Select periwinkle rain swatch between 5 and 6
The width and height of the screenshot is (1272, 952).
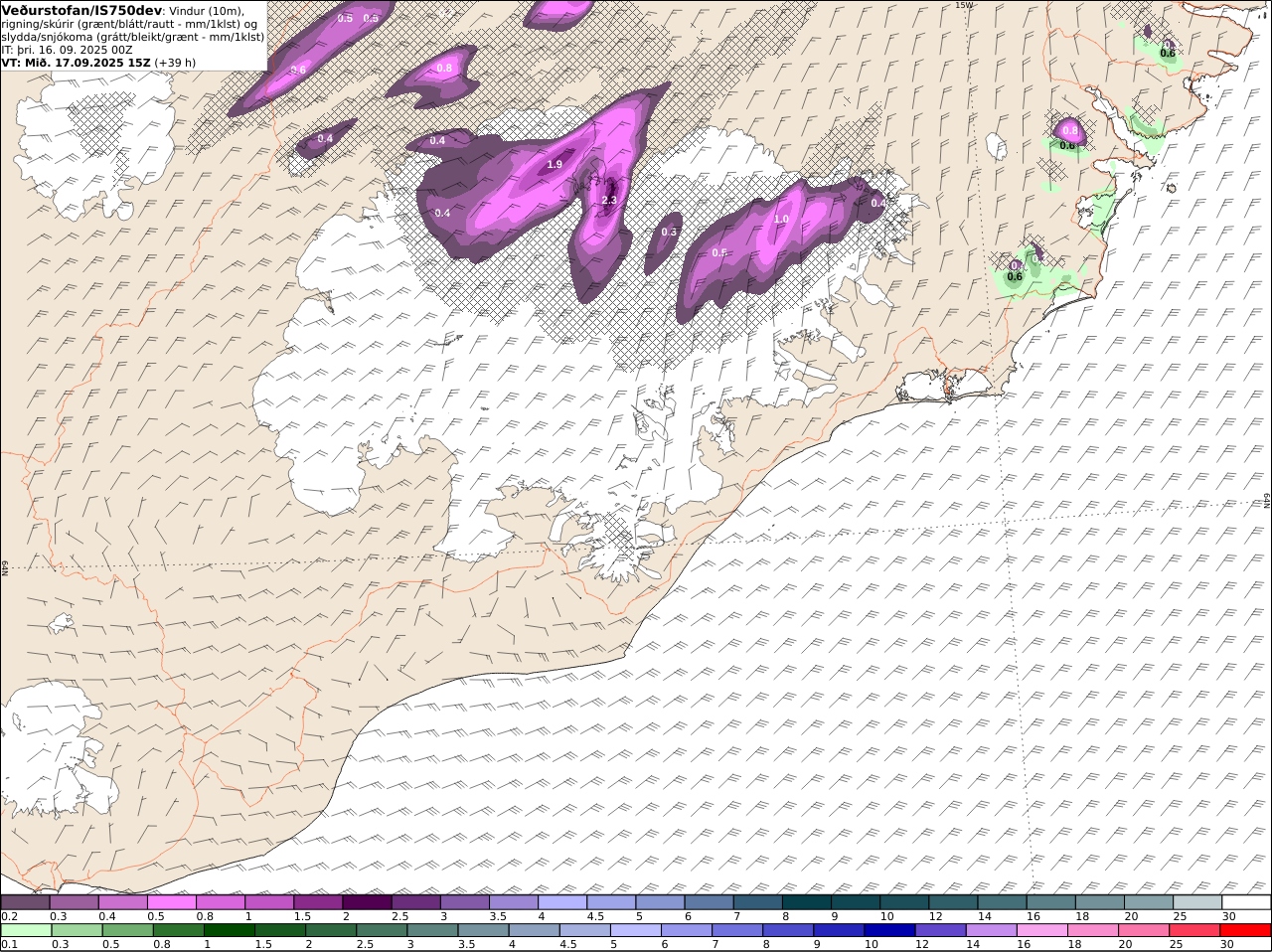click(635, 931)
